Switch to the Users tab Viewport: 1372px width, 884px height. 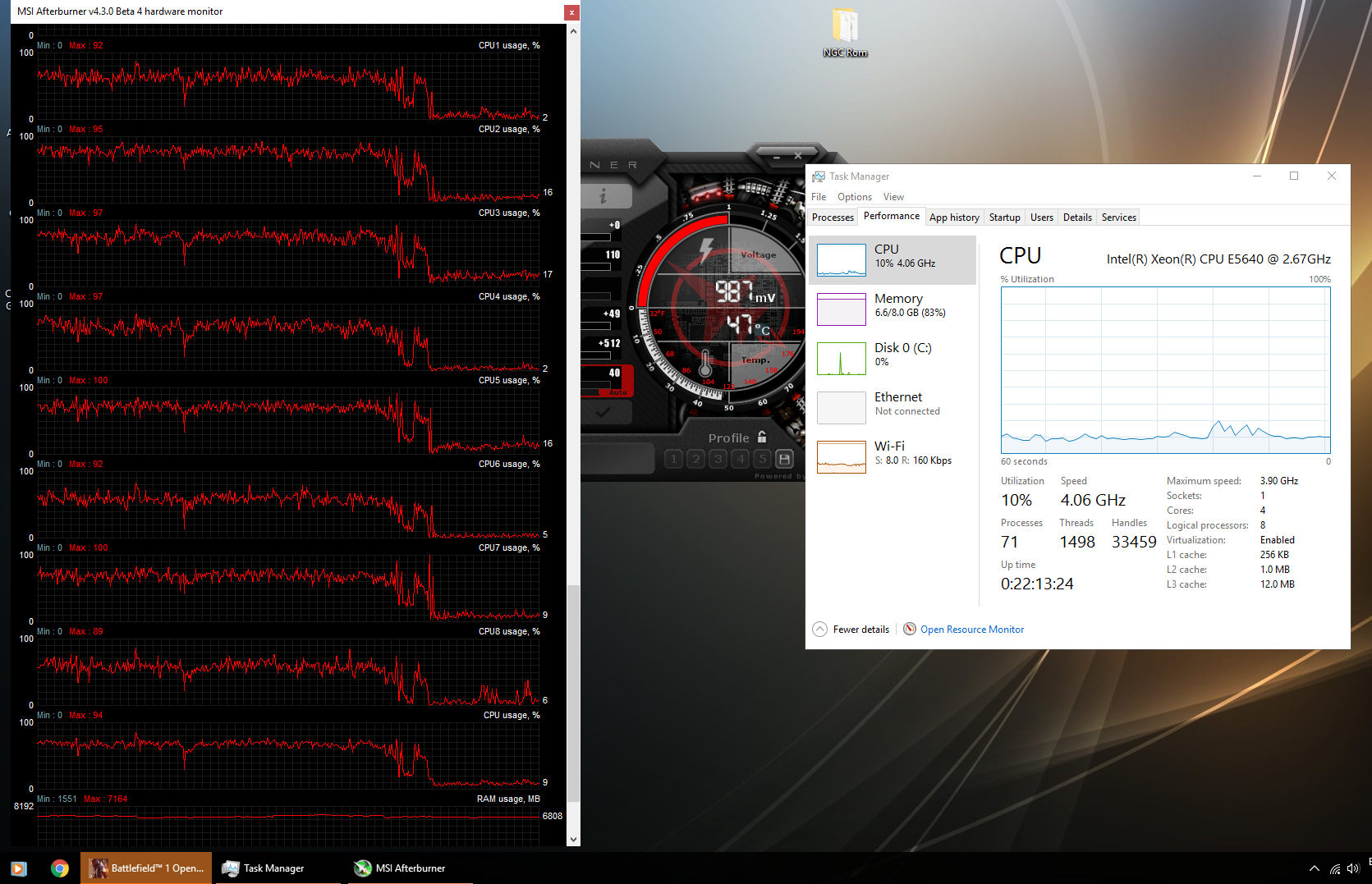pyautogui.click(x=1042, y=218)
